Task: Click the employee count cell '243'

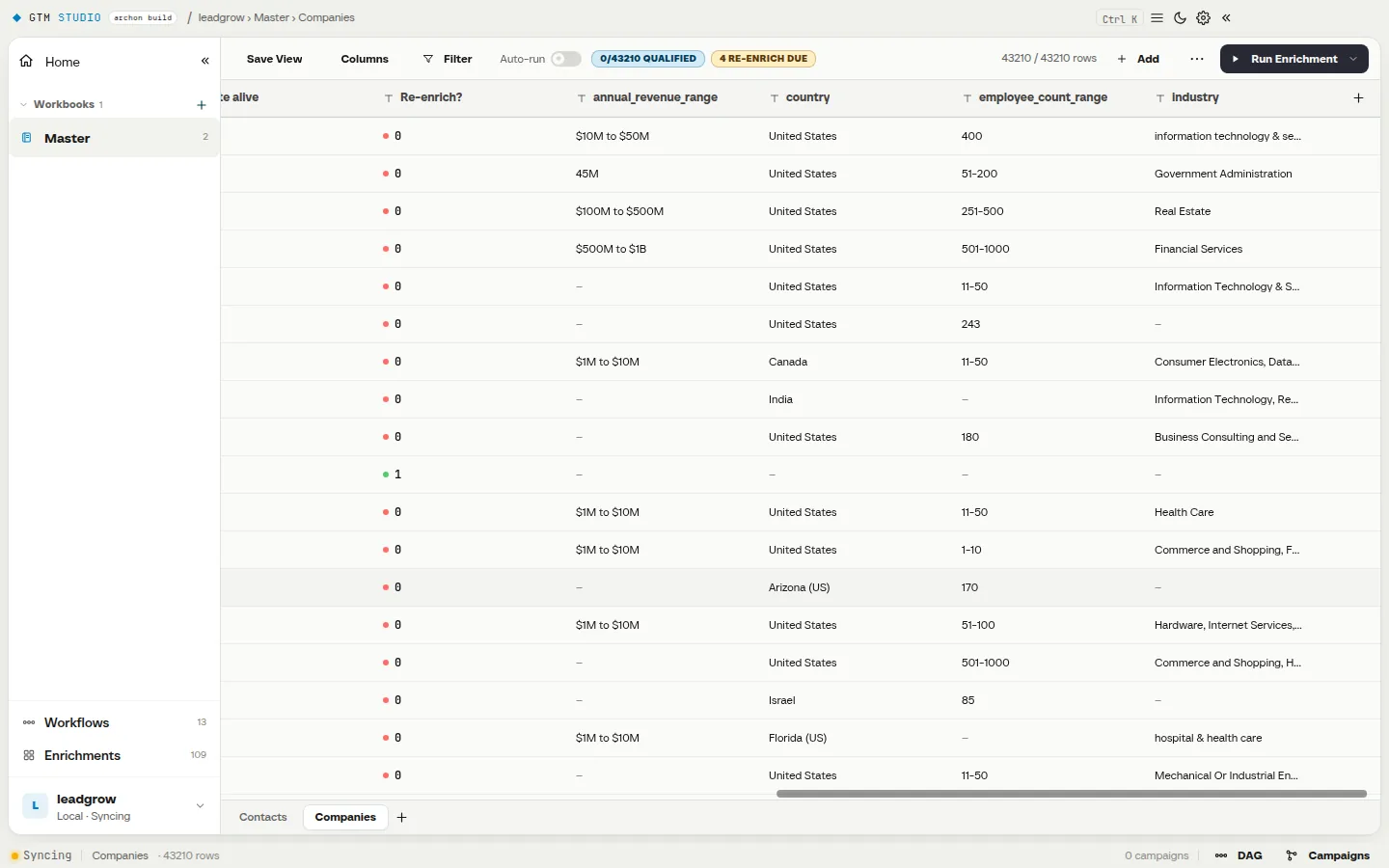Action: pyautogui.click(x=970, y=324)
